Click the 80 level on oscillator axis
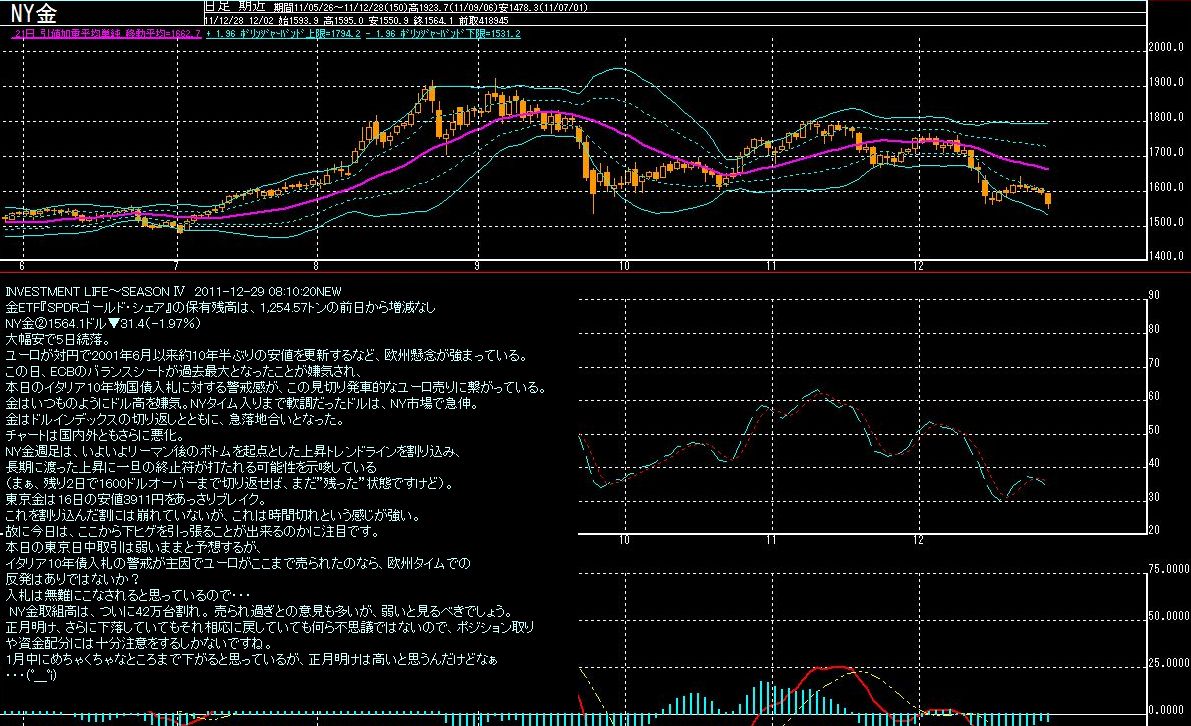This screenshot has height=726, width=1191. 1154,330
